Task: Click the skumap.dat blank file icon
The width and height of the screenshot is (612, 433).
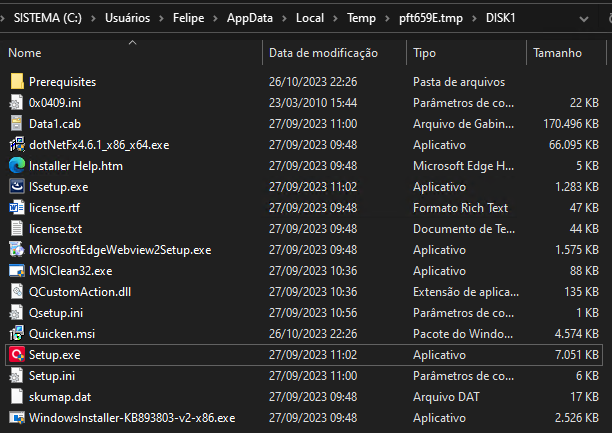Action: tap(16, 397)
